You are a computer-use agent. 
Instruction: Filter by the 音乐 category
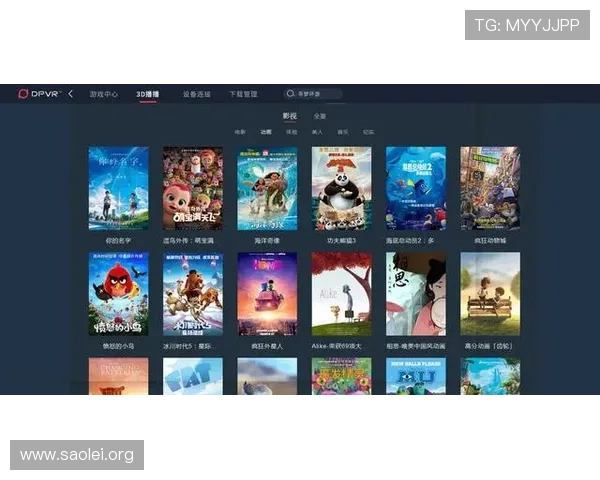tap(343, 132)
